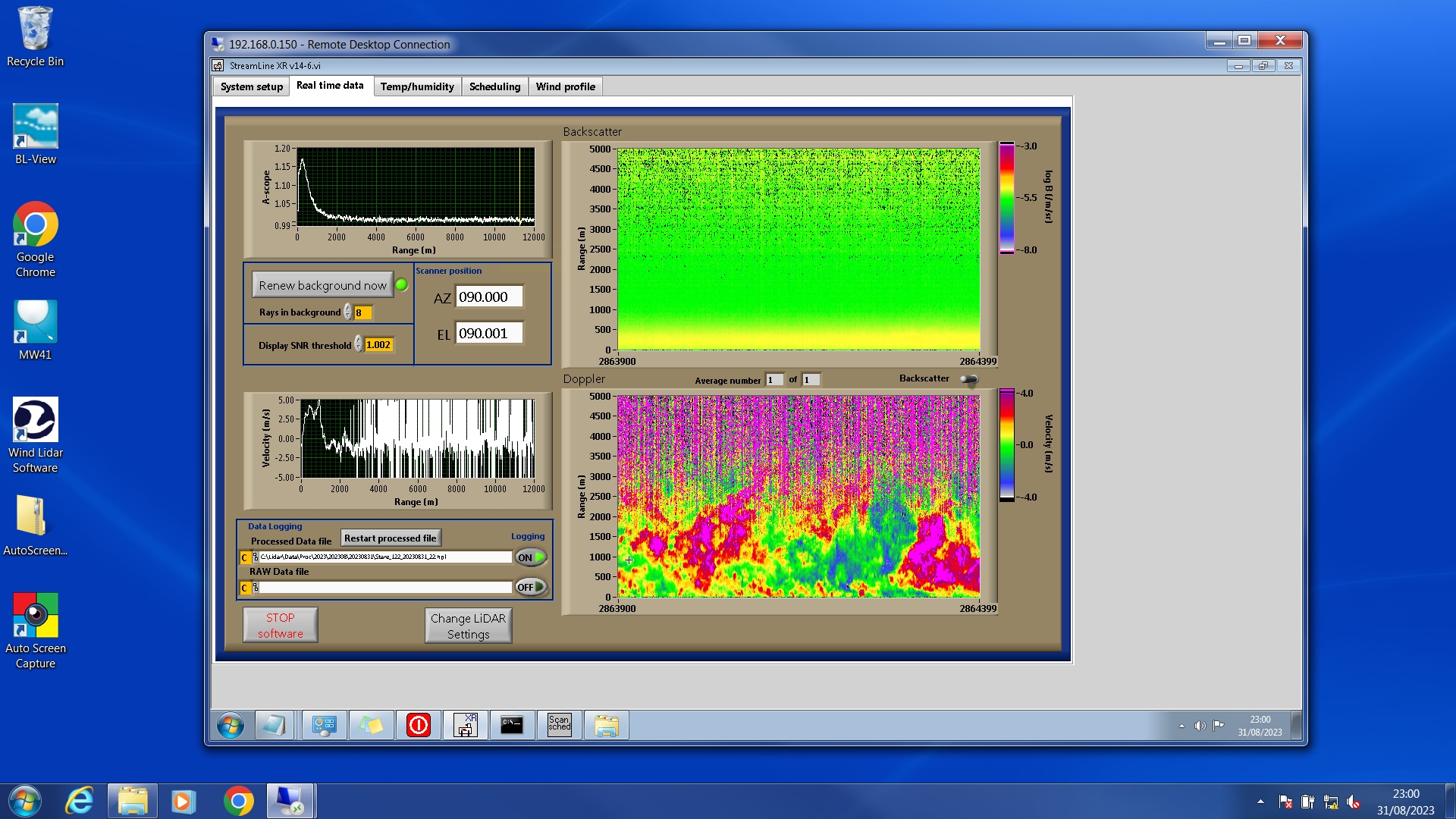1456x819 pixels.
Task: Click the STOP software button
Action: coord(280,626)
